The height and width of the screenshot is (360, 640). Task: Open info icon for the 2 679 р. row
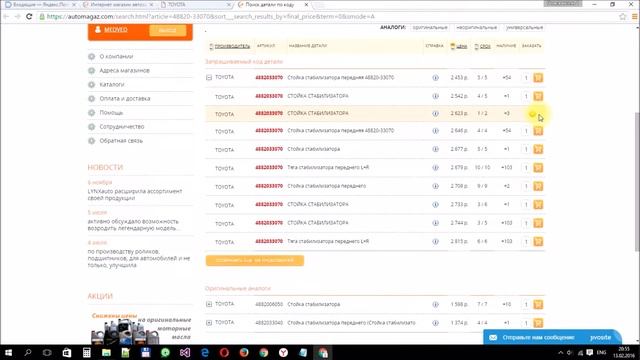(x=436, y=168)
